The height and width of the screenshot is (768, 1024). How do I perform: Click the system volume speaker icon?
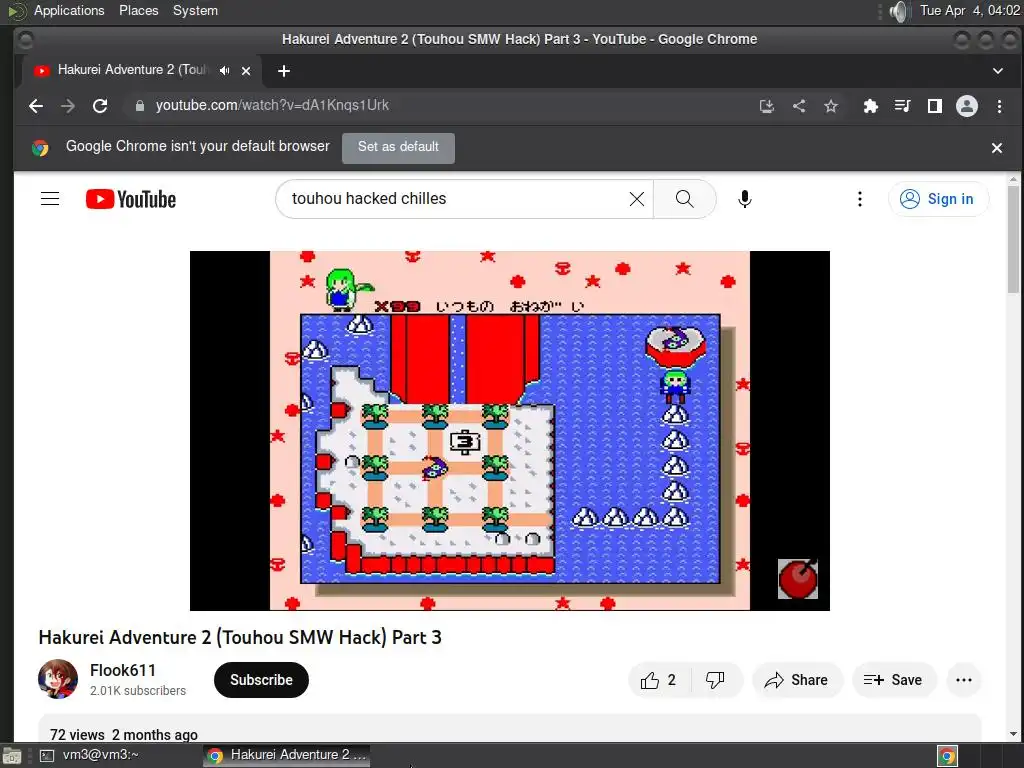pos(900,11)
